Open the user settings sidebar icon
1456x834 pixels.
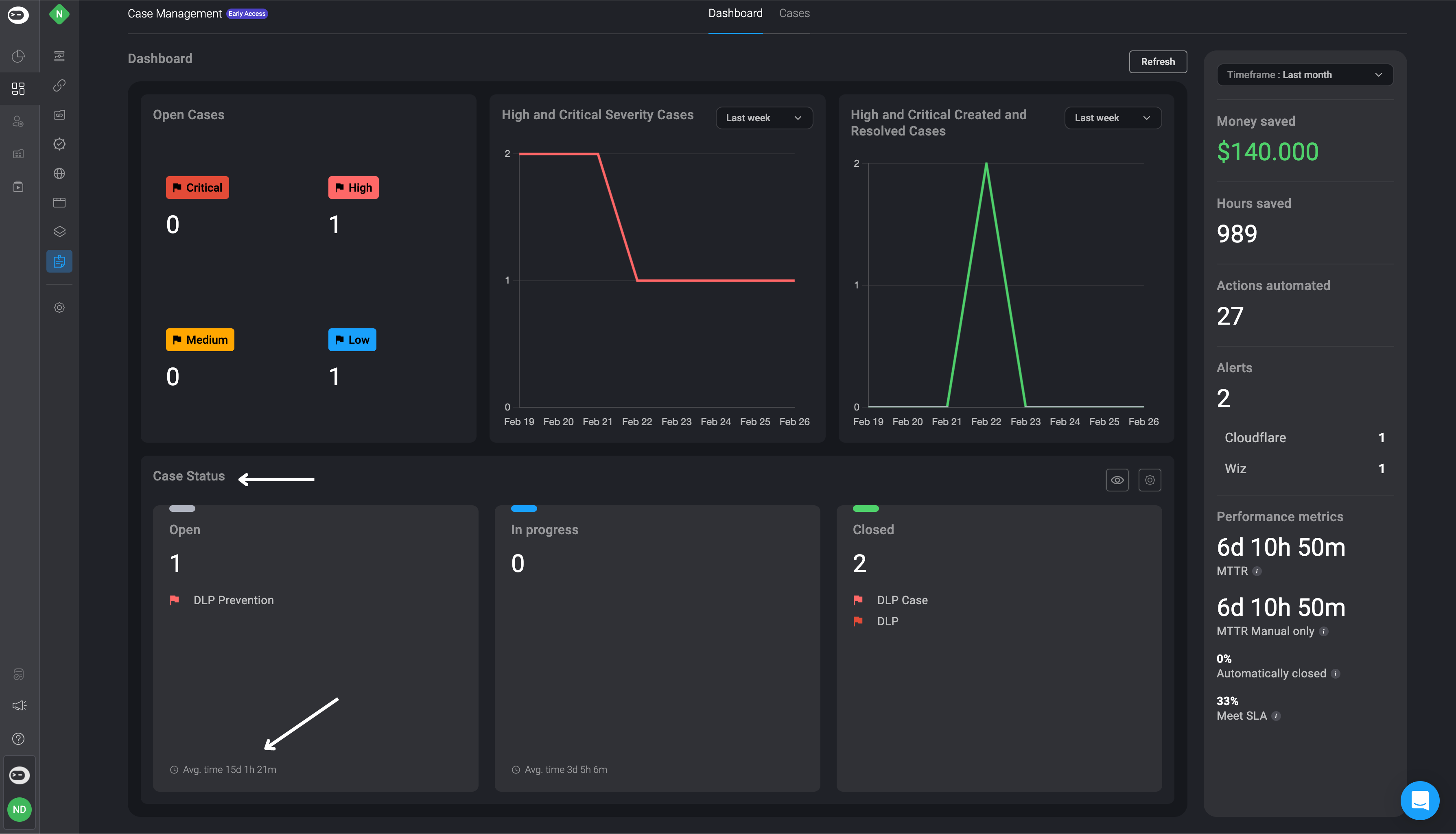18,121
